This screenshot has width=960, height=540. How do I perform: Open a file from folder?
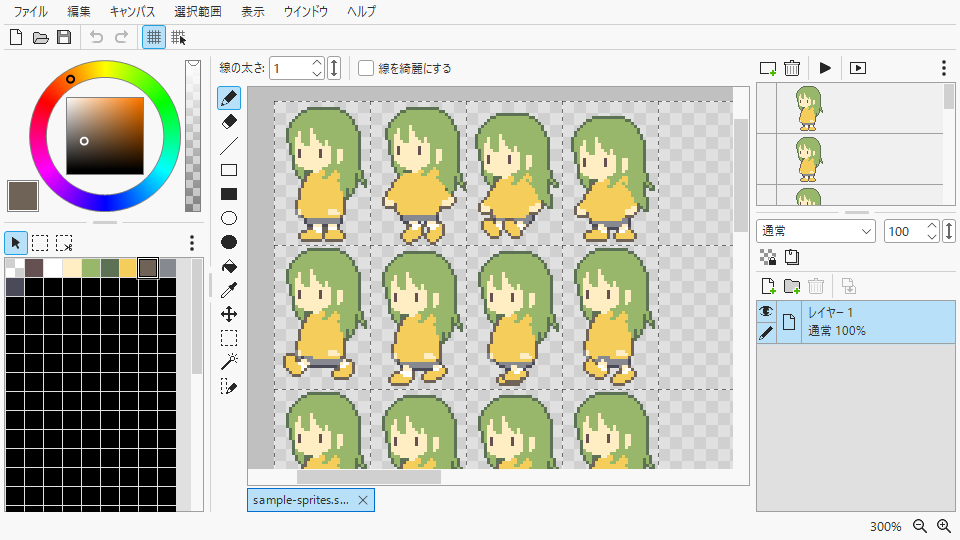[40, 37]
